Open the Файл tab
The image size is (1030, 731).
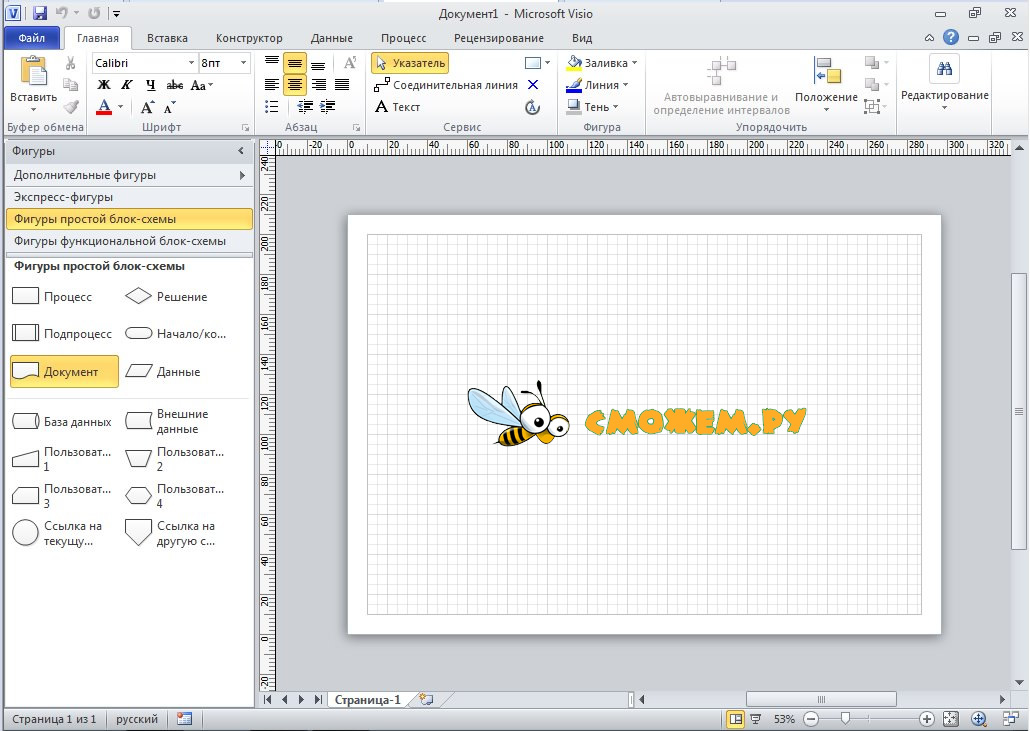pyautogui.click(x=32, y=38)
